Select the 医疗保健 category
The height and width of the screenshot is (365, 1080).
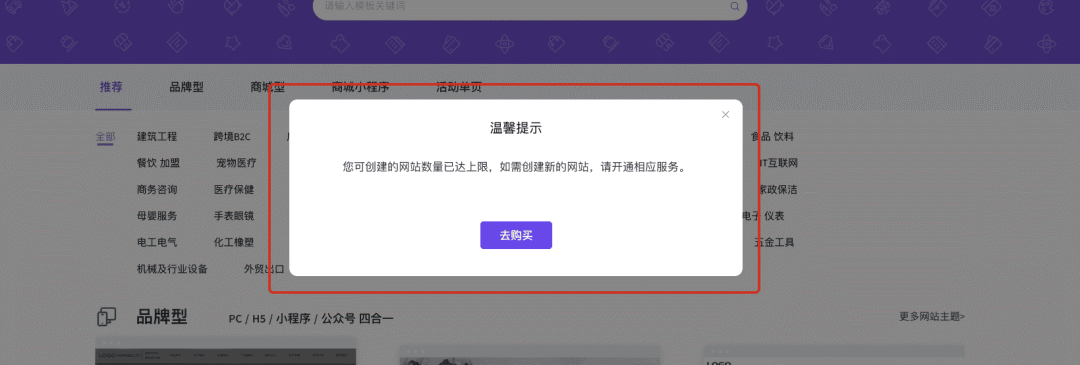pyautogui.click(x=233, y=189)
